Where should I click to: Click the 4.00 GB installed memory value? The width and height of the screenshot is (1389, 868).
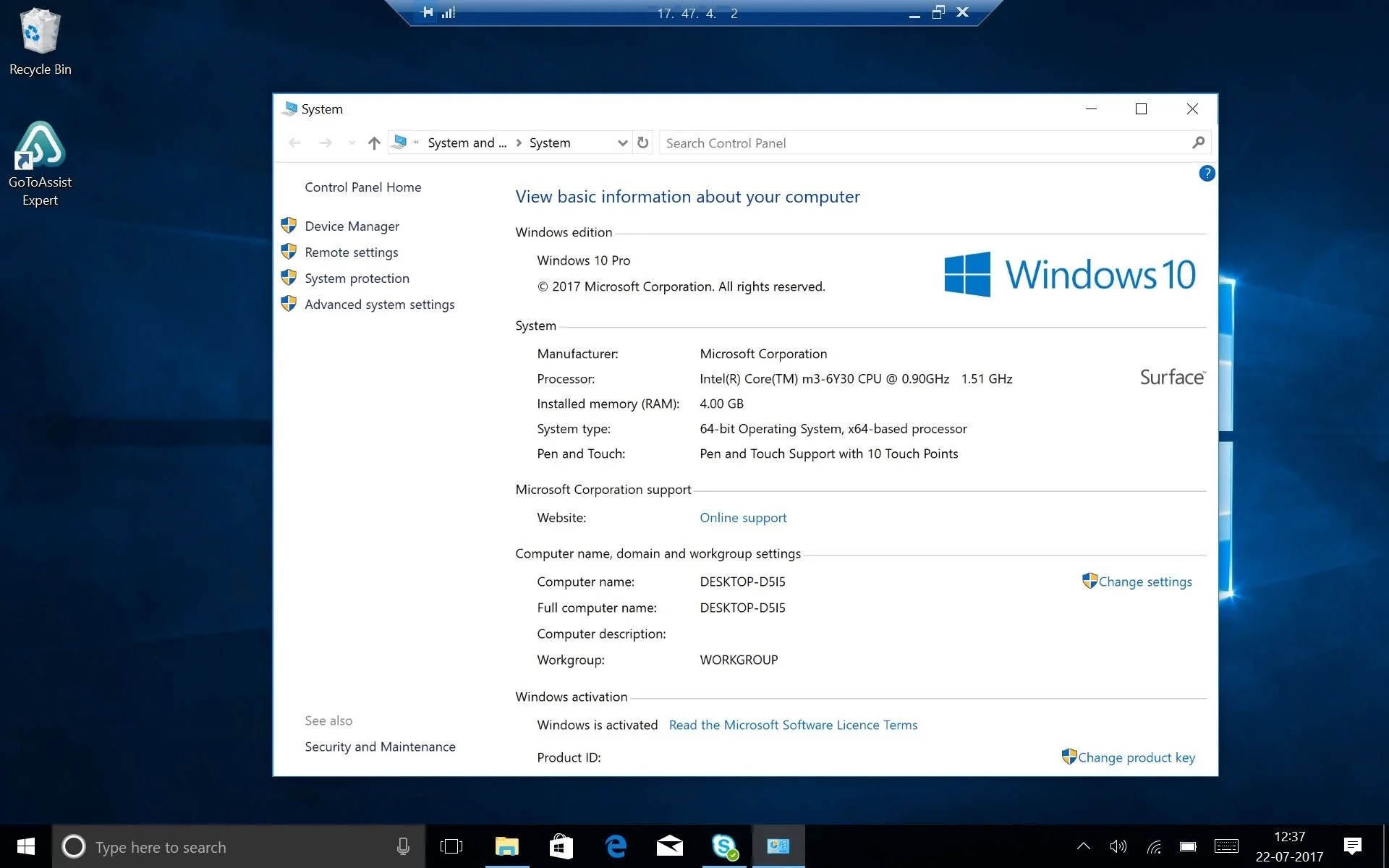[x=721, y=404]
